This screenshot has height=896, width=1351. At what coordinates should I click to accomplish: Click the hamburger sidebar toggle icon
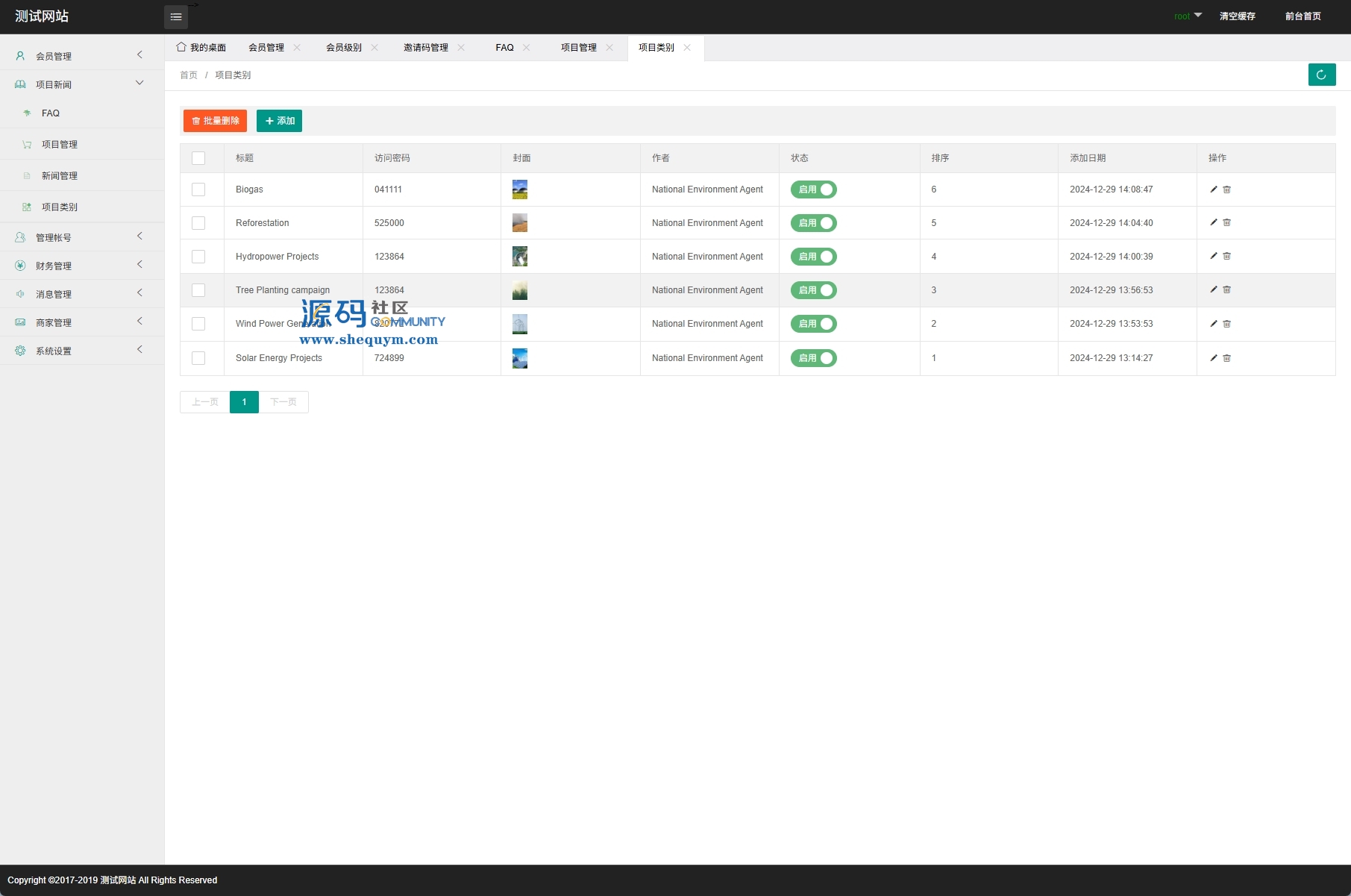tap(176, 17)
